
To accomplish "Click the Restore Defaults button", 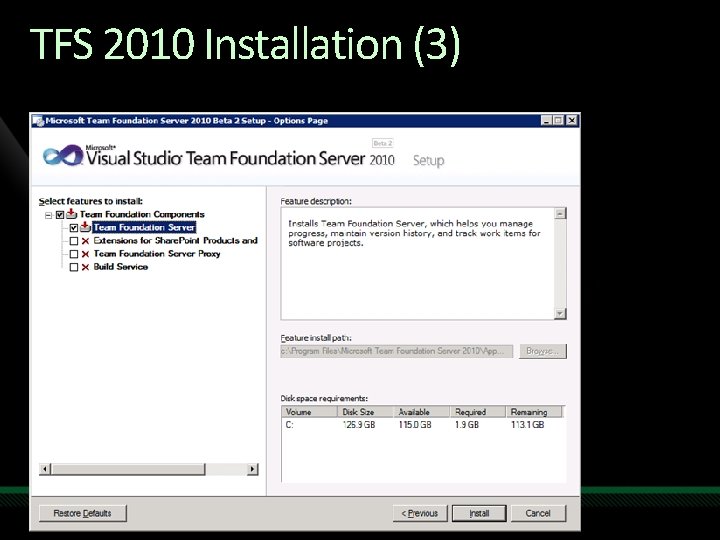I will [83, 513].
